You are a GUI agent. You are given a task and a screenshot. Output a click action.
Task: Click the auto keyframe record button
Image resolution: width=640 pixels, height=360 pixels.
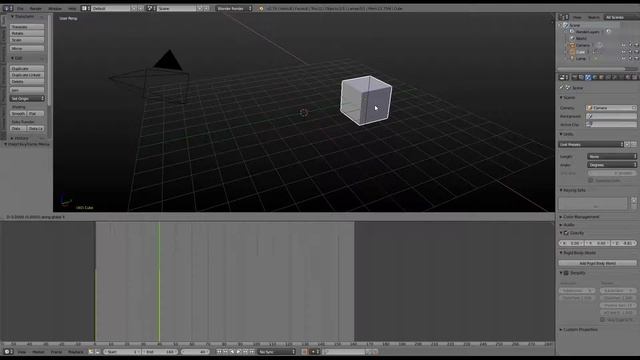click(304, 351)
